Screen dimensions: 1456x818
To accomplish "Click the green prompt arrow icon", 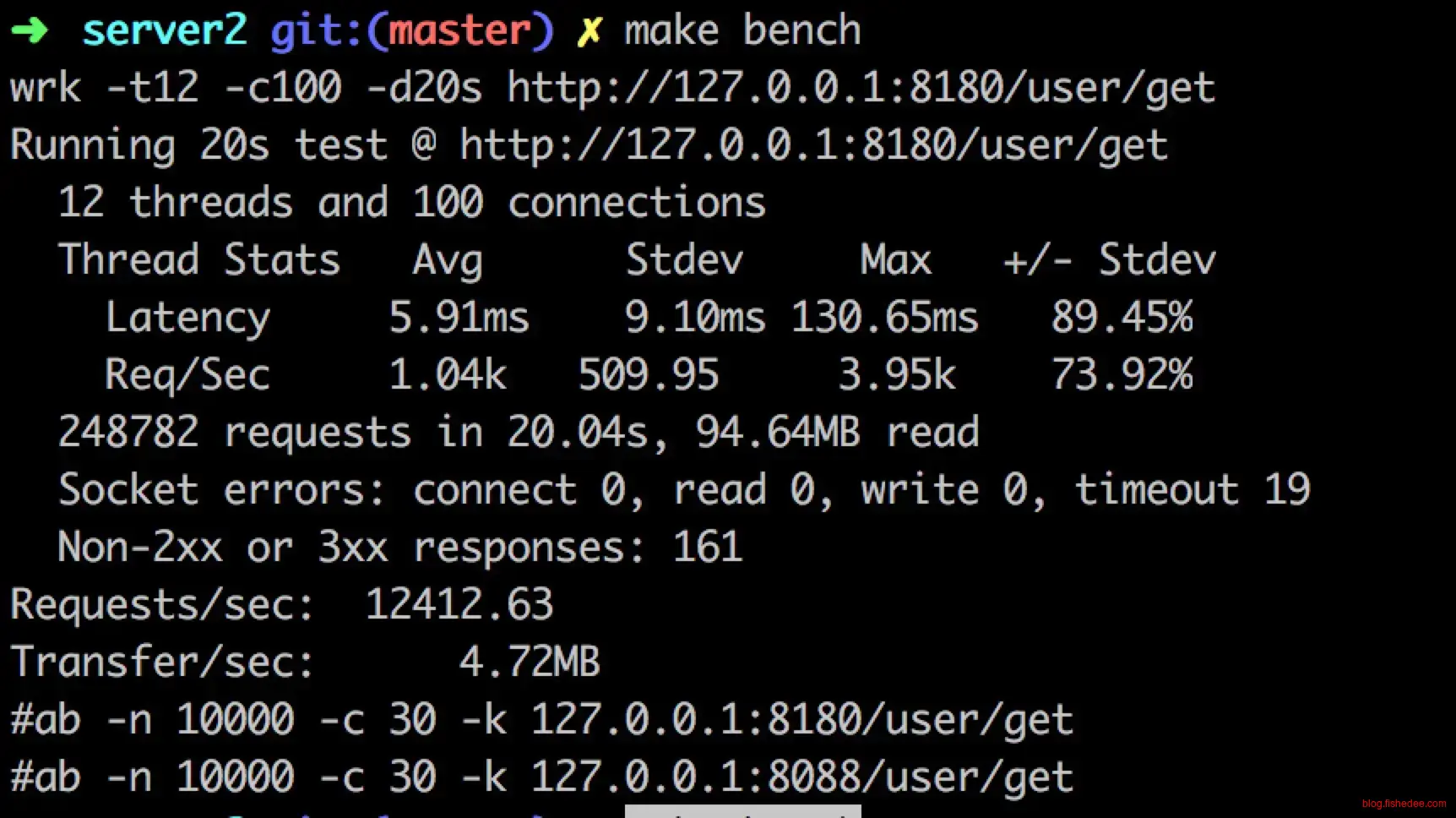I will coord(30,30).
